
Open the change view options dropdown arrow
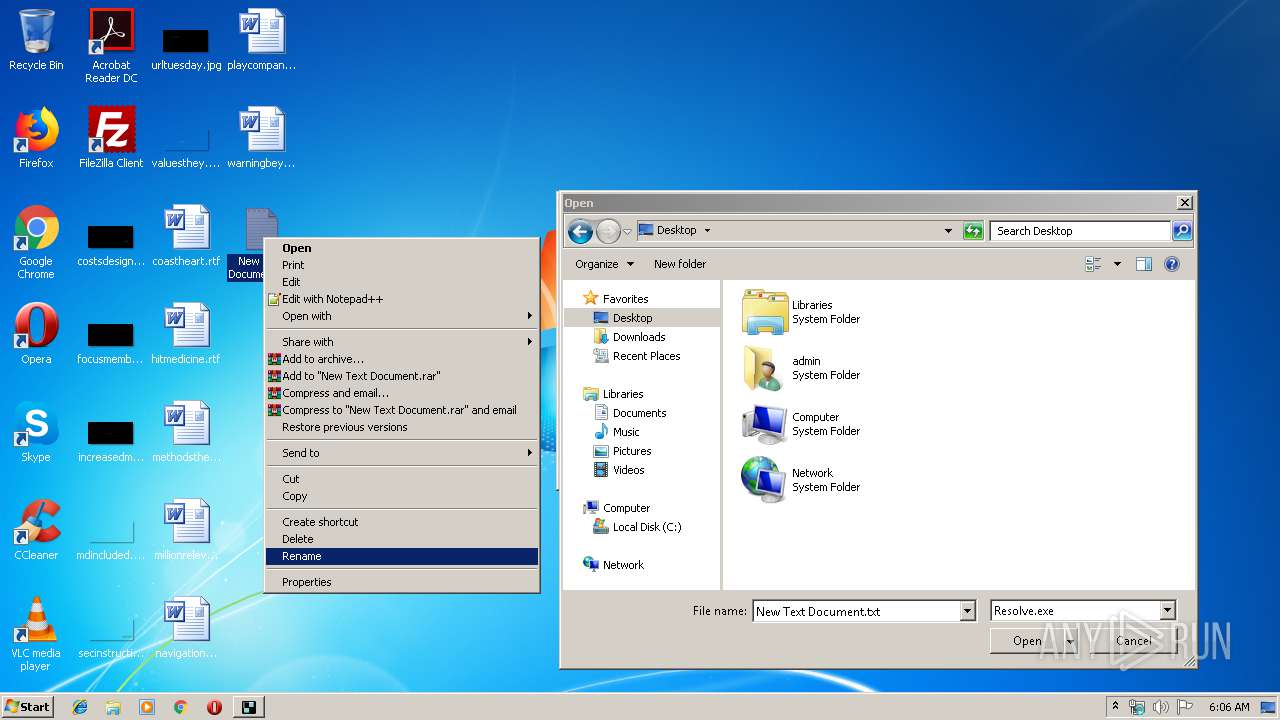(x=1117, y=264)
